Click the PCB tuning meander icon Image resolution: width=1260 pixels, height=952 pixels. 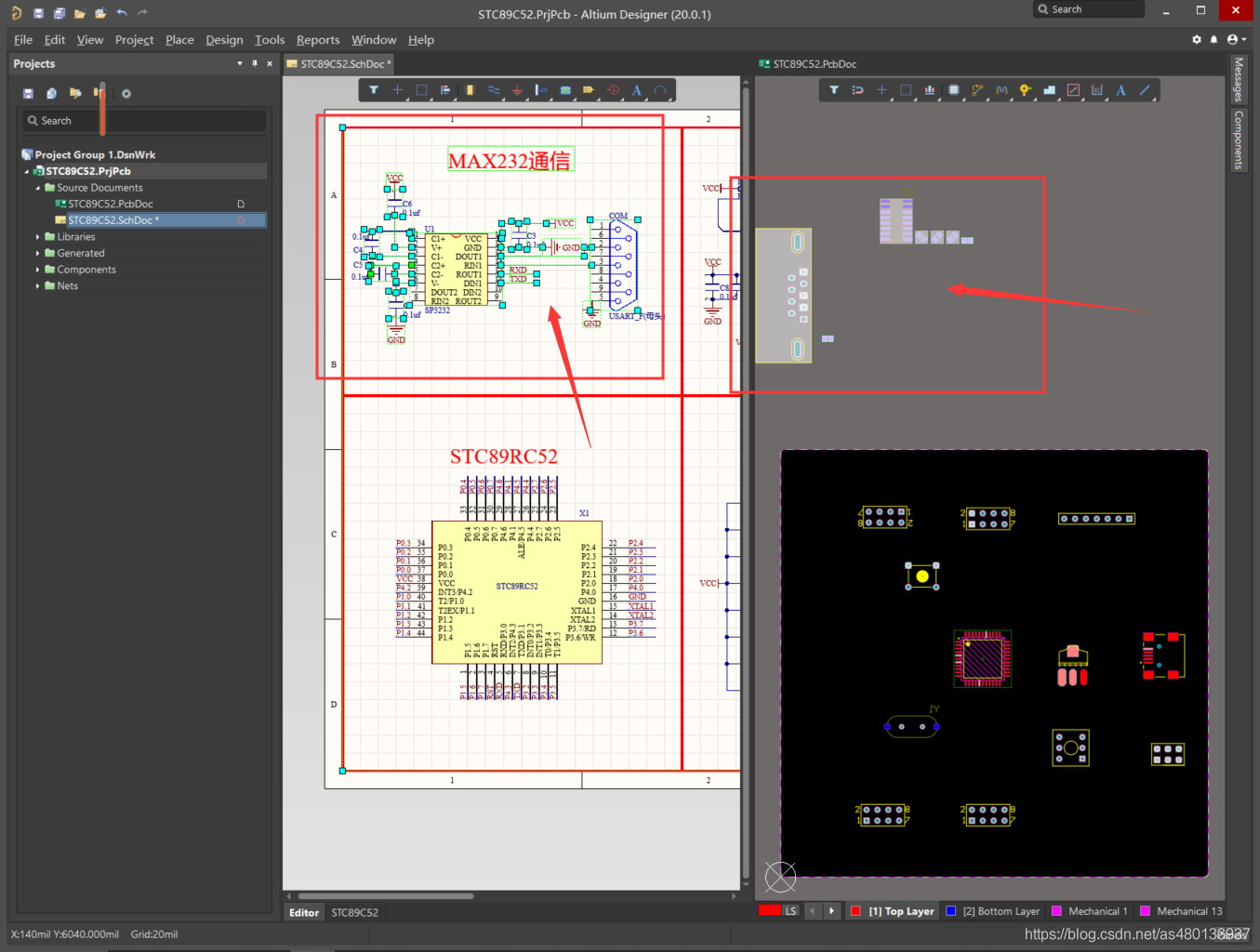tap(1001, 90)
